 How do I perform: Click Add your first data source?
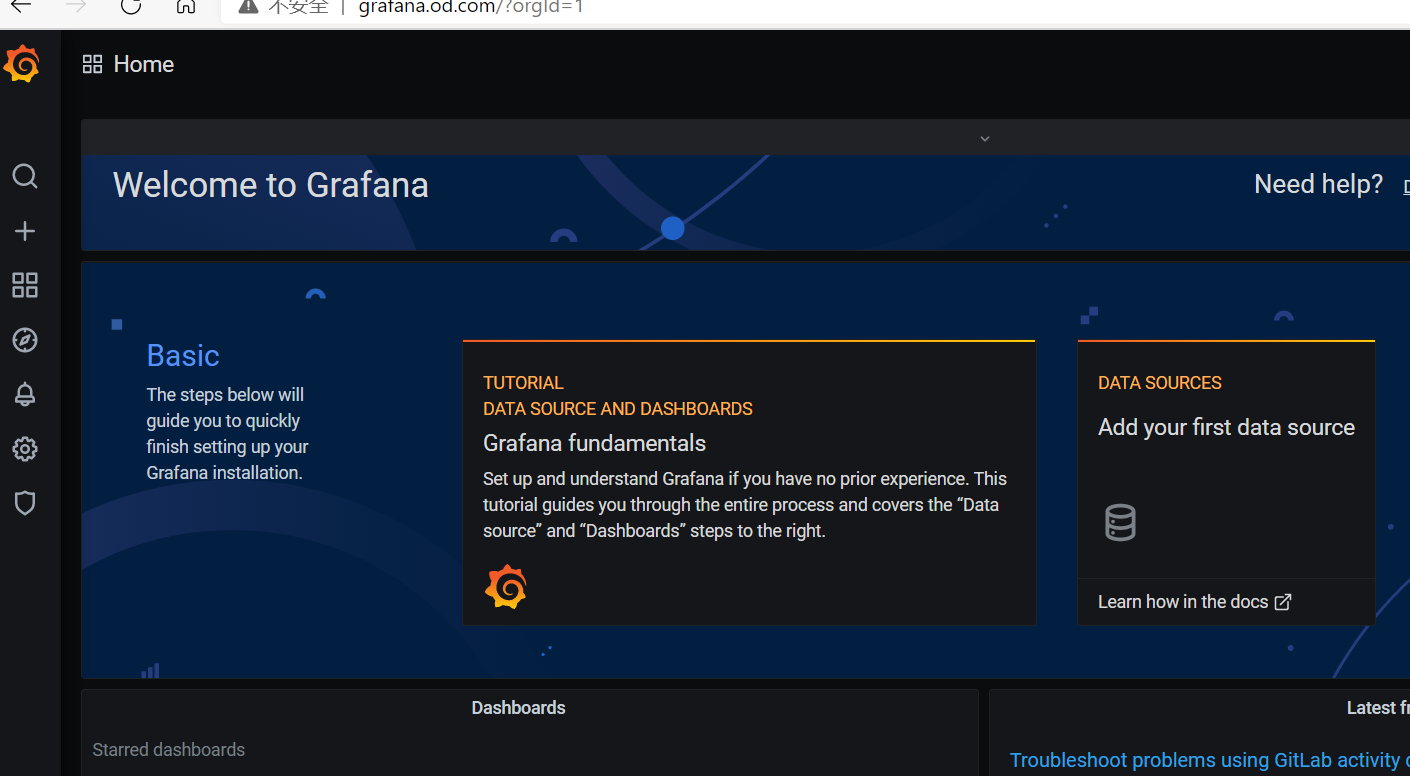coord(1226,427)
